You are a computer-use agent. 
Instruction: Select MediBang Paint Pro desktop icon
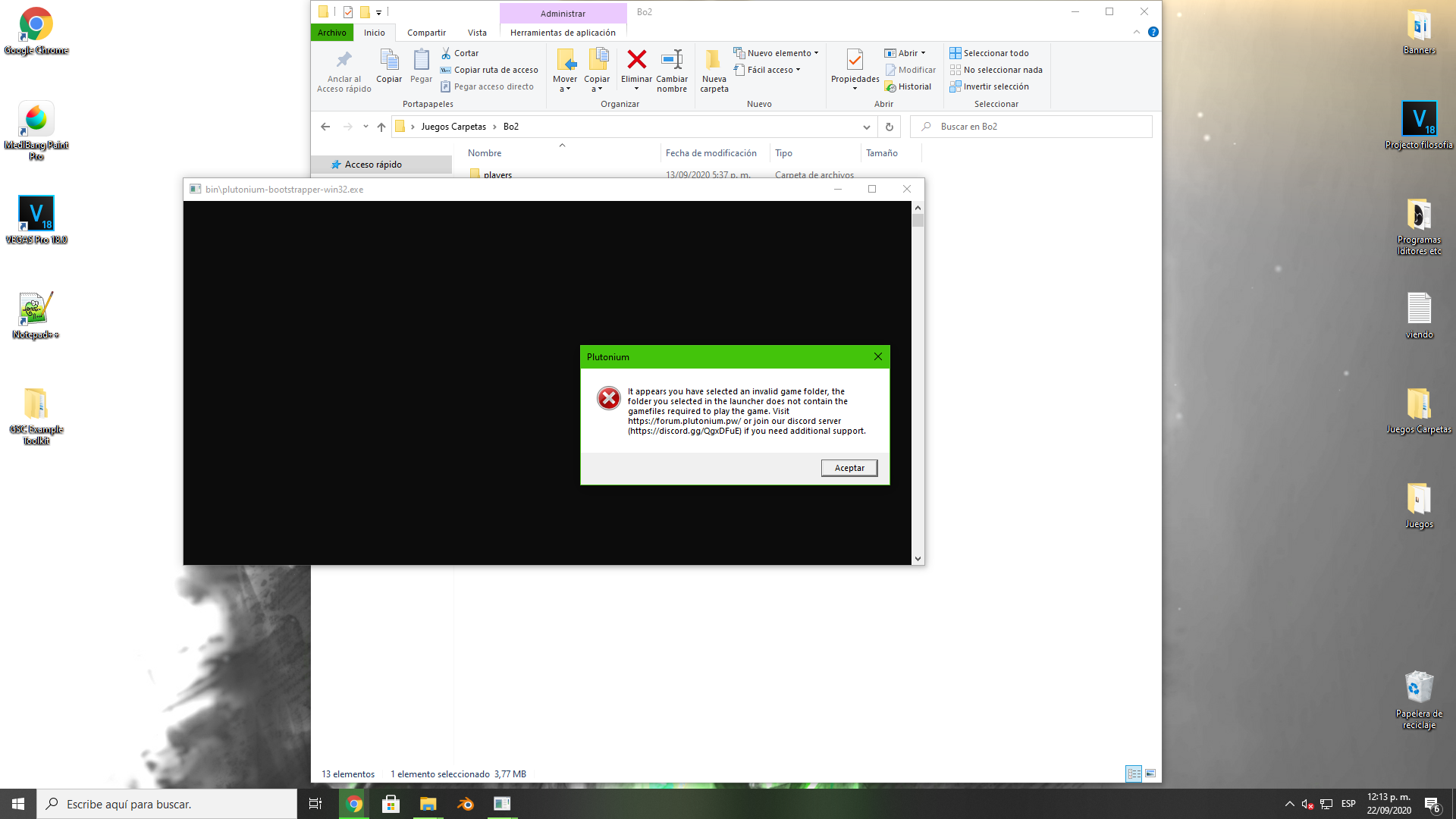(36, 130)
